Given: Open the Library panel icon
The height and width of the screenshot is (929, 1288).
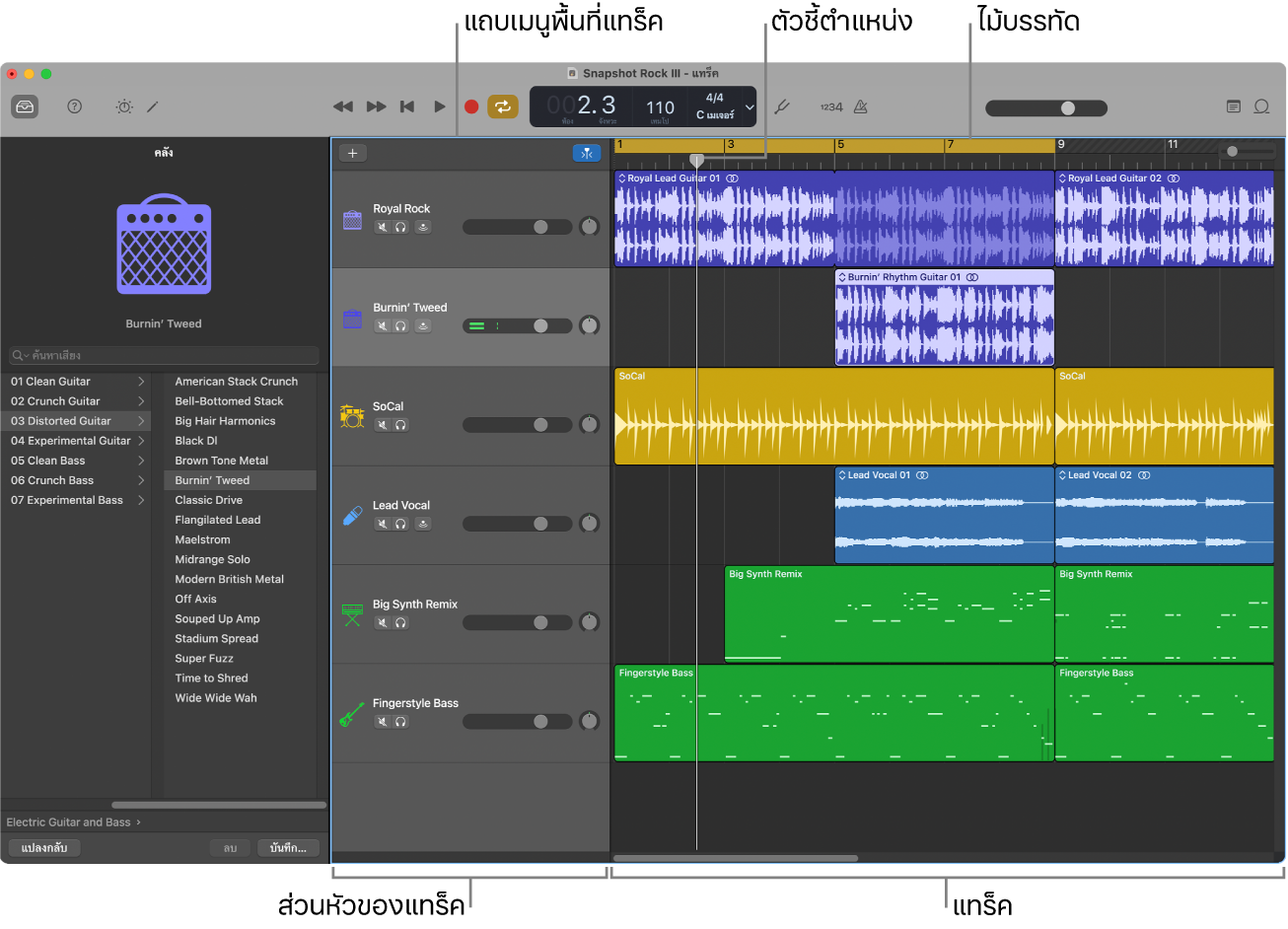Looking at the screenshot, I should (x=25, y=107).
